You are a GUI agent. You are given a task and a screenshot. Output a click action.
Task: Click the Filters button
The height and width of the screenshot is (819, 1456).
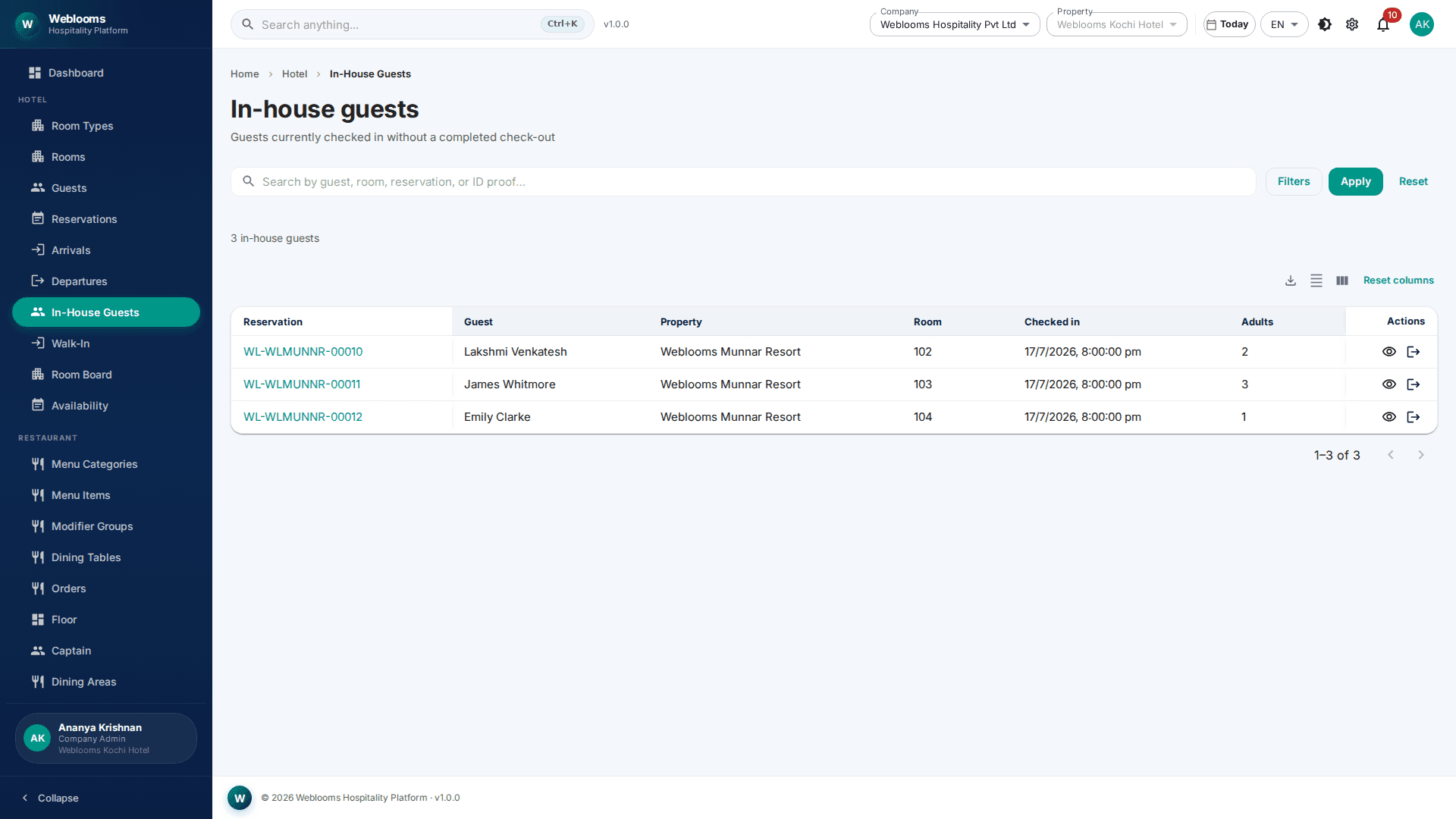tap(1294, 182)
